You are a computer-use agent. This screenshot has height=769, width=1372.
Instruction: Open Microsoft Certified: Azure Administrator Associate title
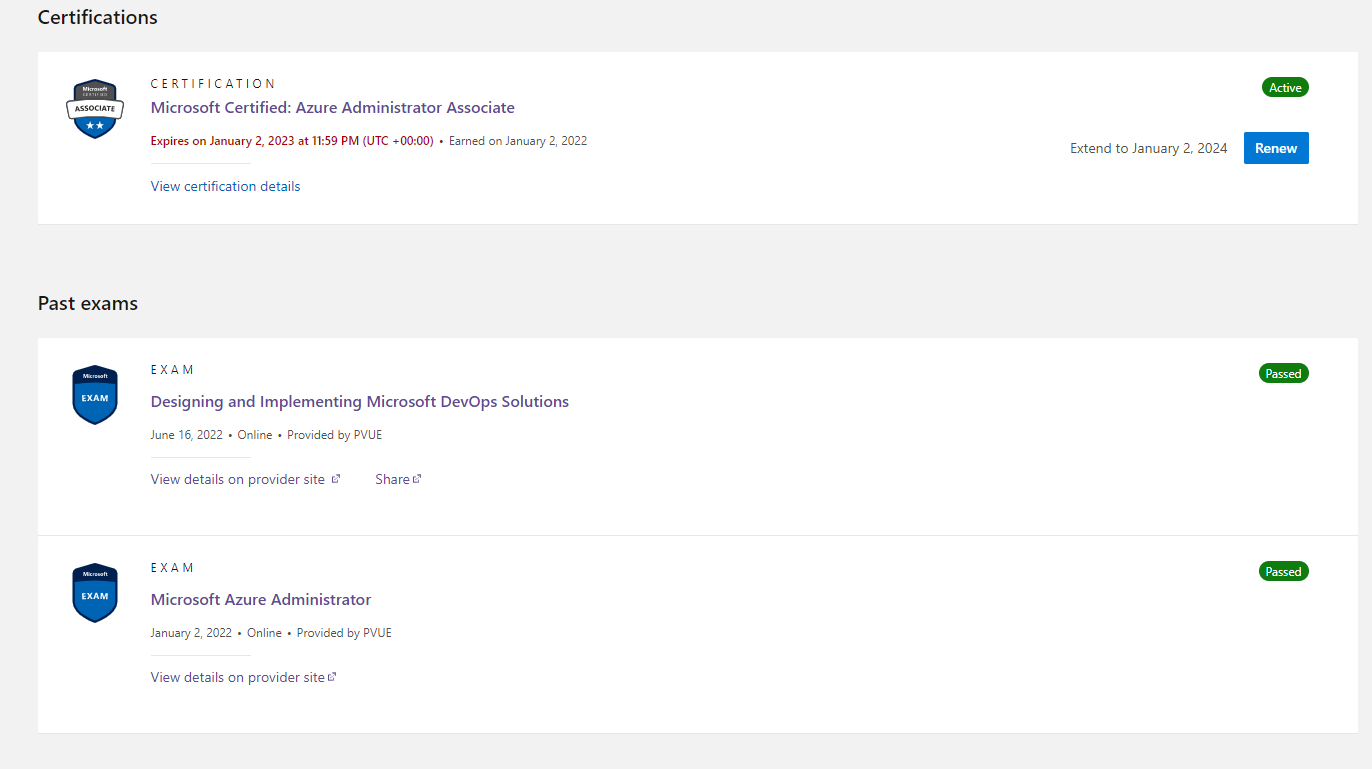(x=333, y=108)
